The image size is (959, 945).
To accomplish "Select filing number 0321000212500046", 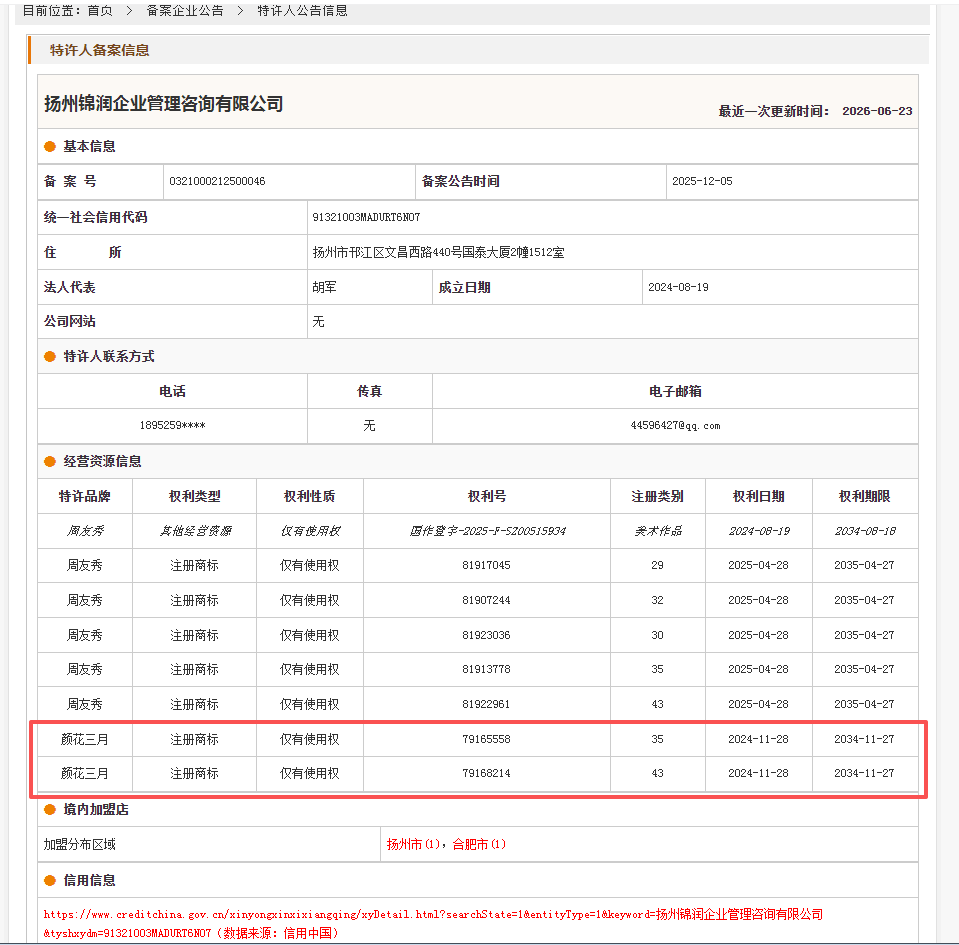I will 217,181.
